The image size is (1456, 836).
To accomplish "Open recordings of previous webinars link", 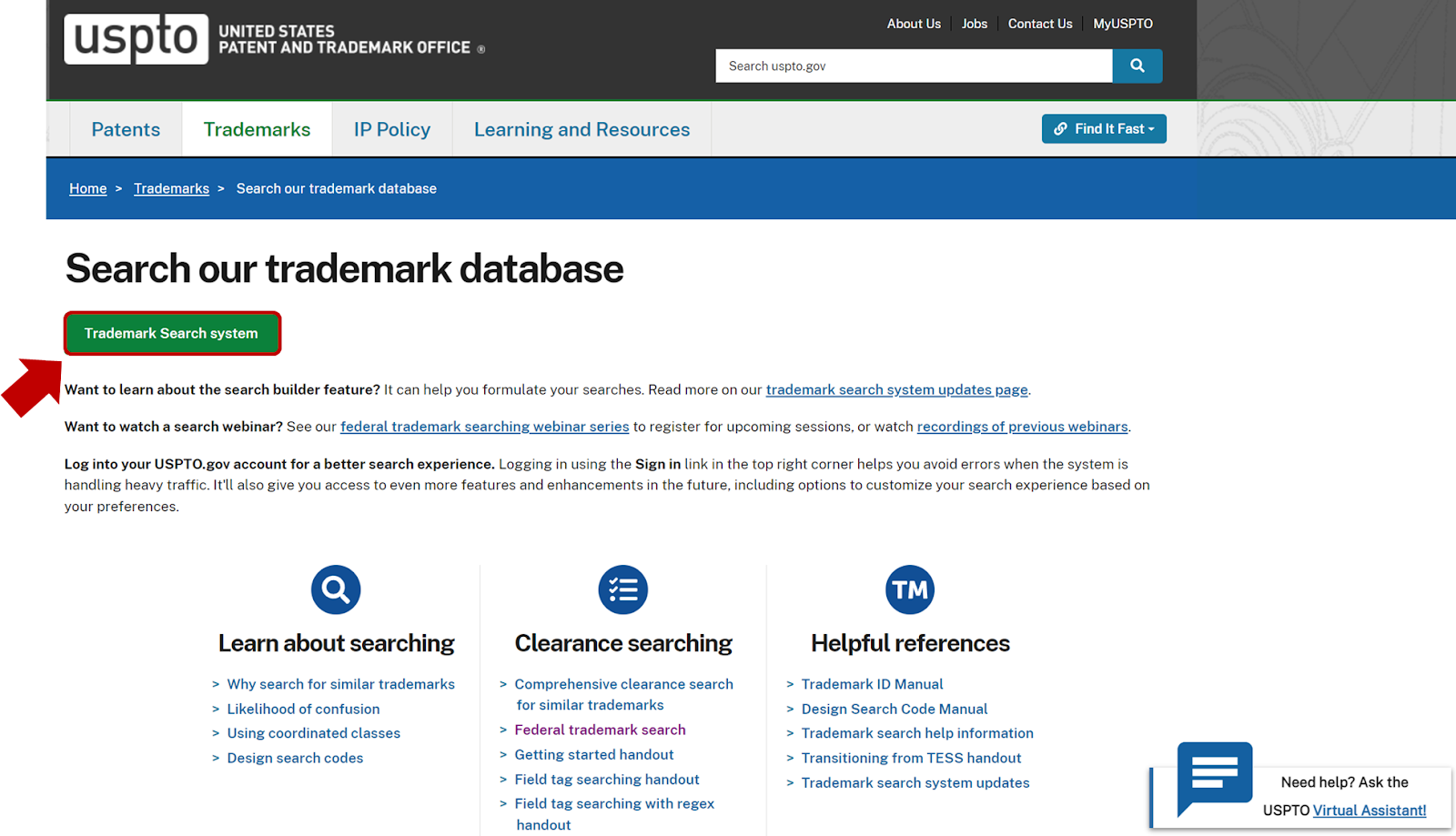I will tap(1022, 427).
